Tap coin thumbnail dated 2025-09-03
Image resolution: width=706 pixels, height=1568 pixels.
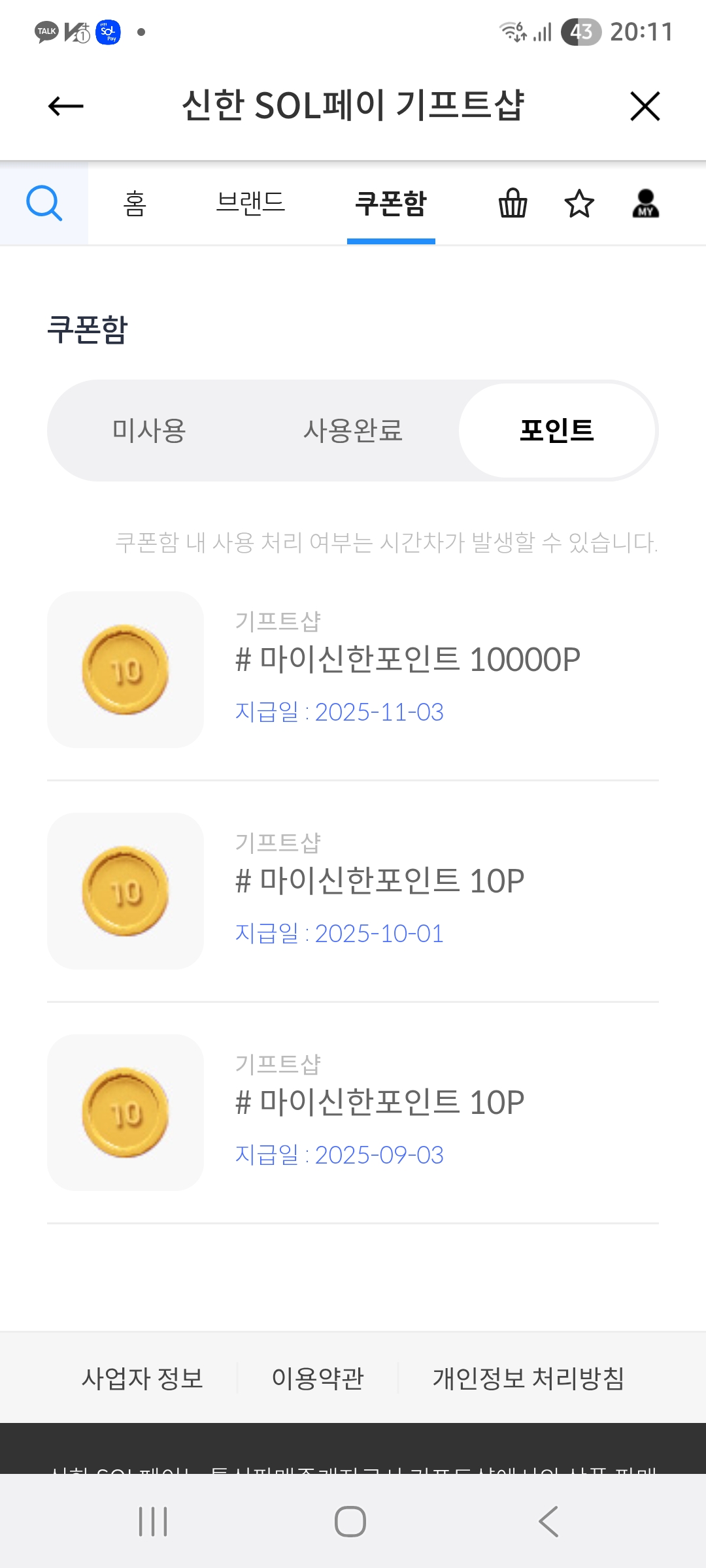pos(126,1113)
